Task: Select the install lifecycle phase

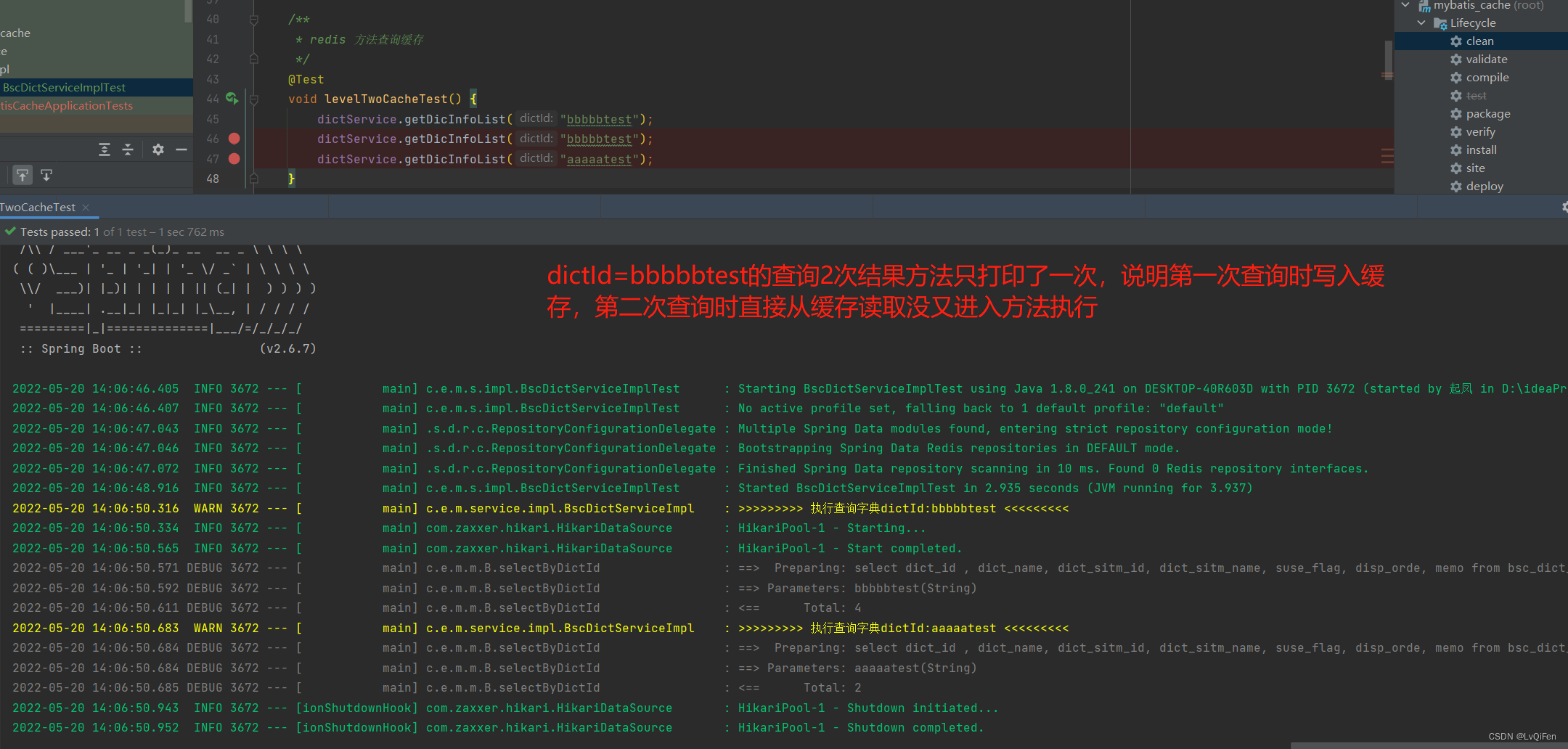Action: click(x=1481, y=150)
